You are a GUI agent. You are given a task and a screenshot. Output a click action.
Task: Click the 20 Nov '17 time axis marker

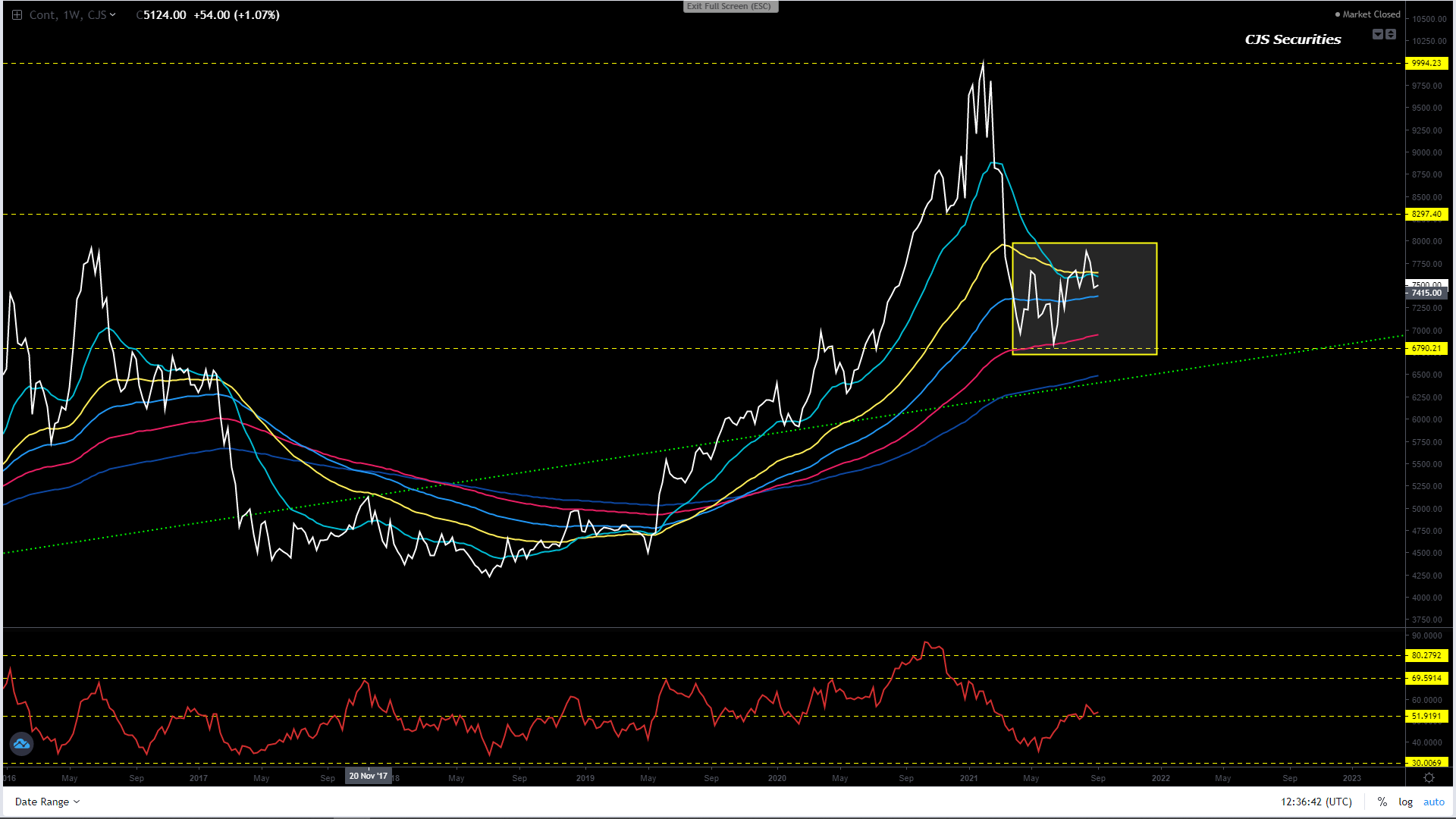368,776
